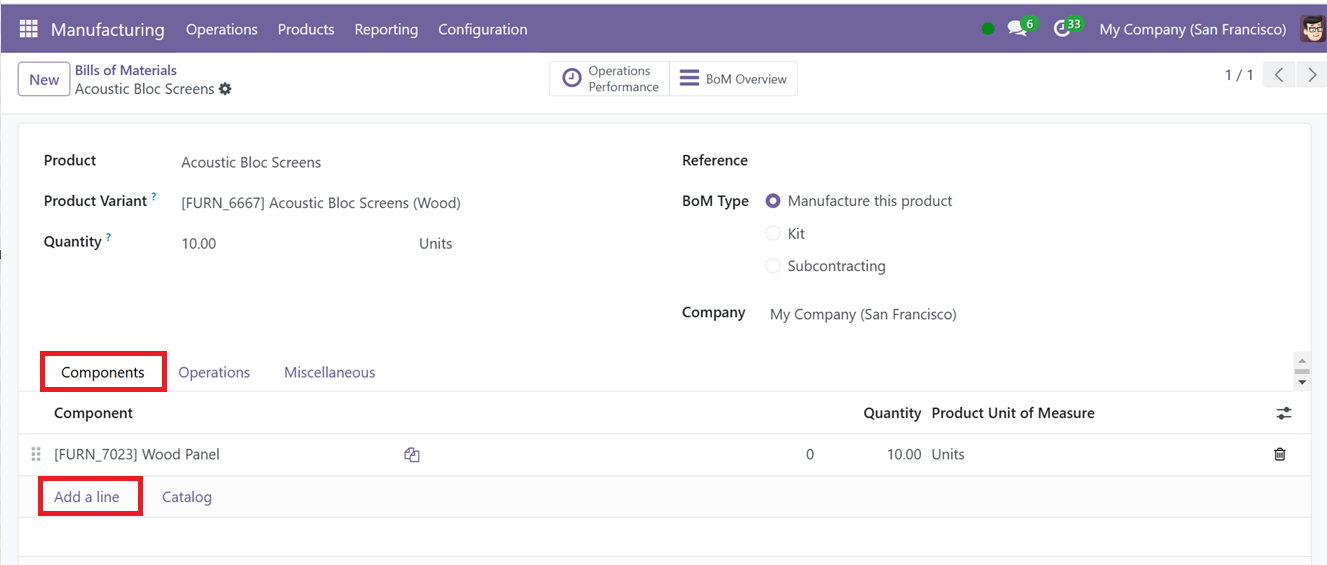Select the Kit BoM type
The width and height of the screenshot is (1327, 565).
point(773,234)
